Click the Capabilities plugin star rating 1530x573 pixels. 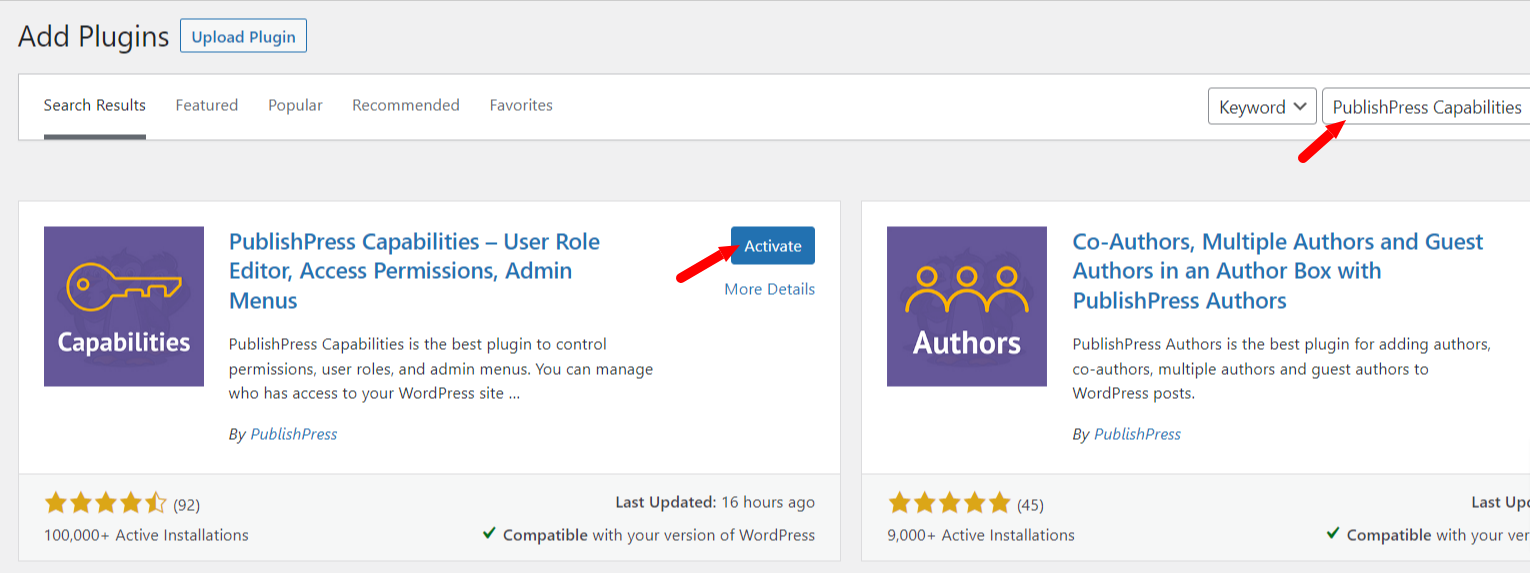pos(106,503)
